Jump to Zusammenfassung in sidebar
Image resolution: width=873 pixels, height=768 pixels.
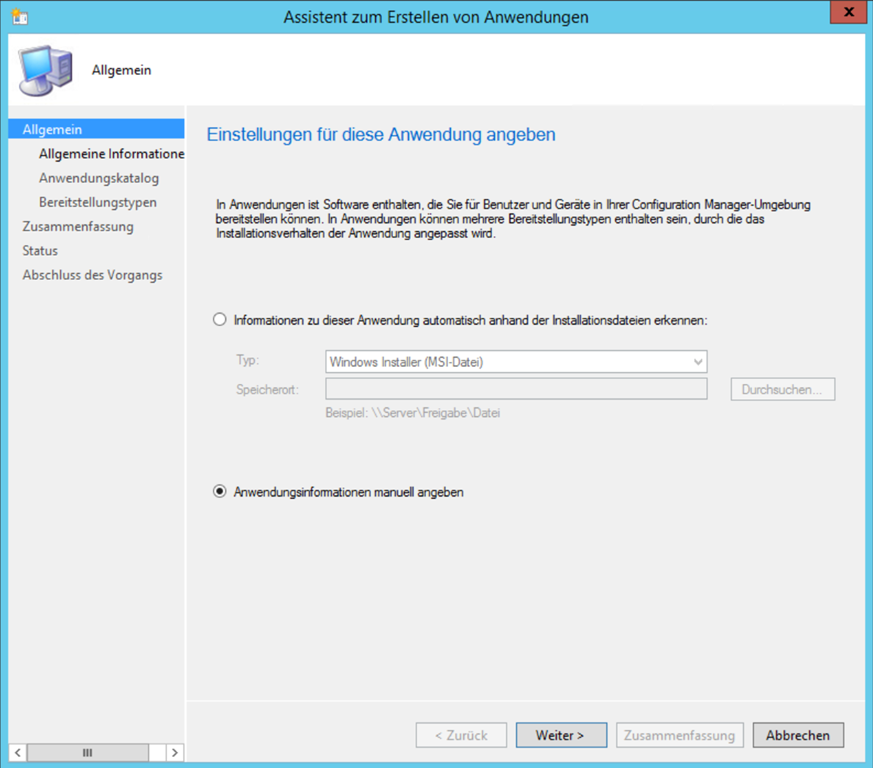78,226
